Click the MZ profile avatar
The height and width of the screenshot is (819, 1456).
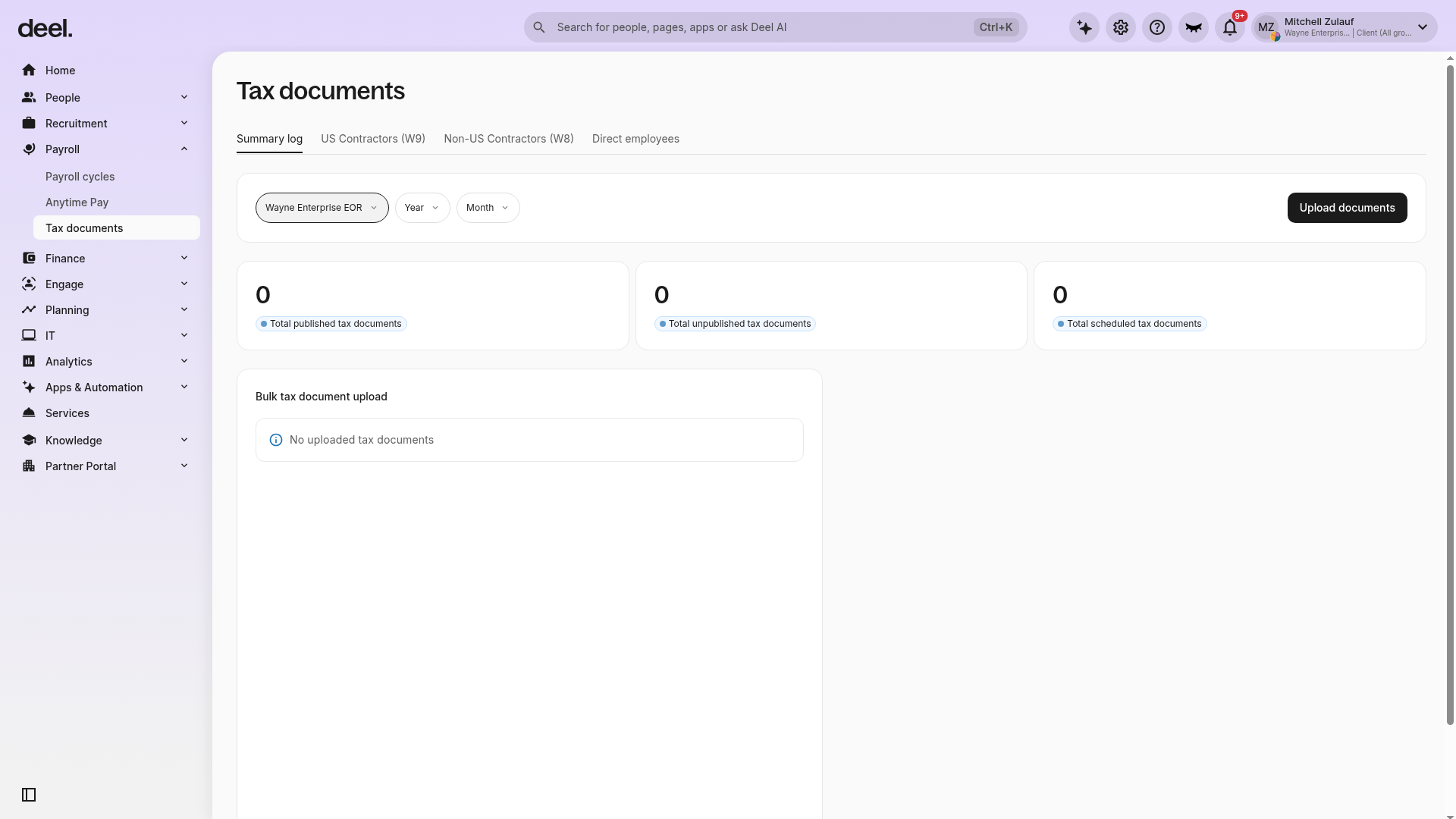coord(1266,27)
